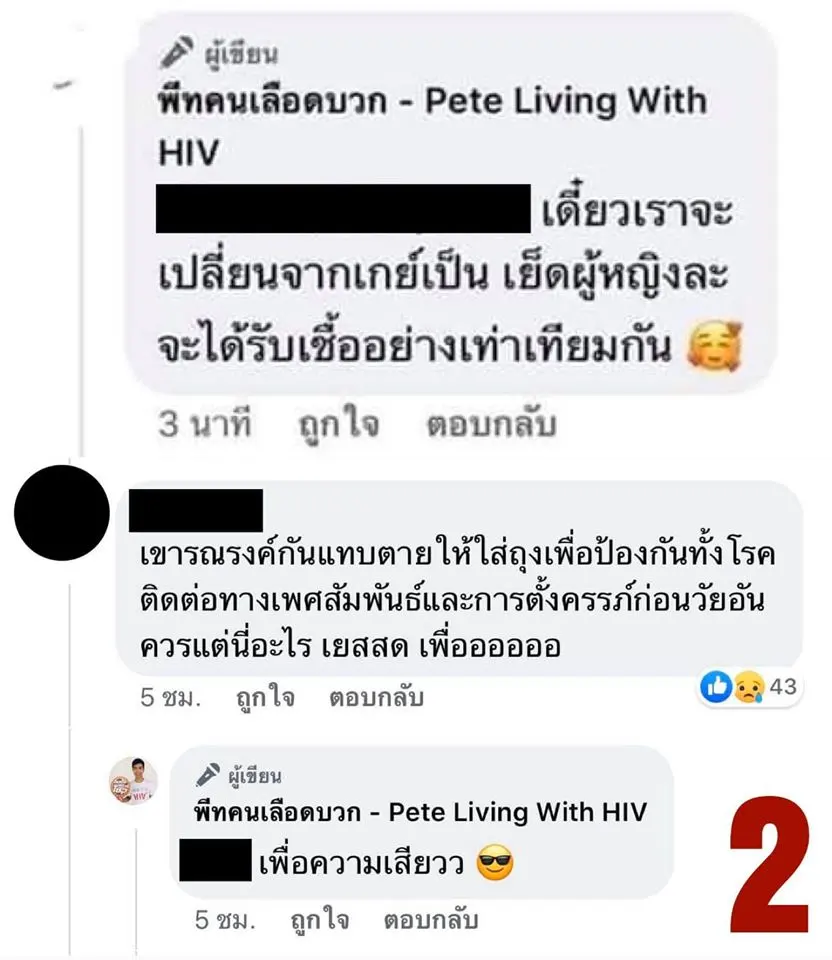
Task: Open the page name link in the top comment
Action: point(433,126)
